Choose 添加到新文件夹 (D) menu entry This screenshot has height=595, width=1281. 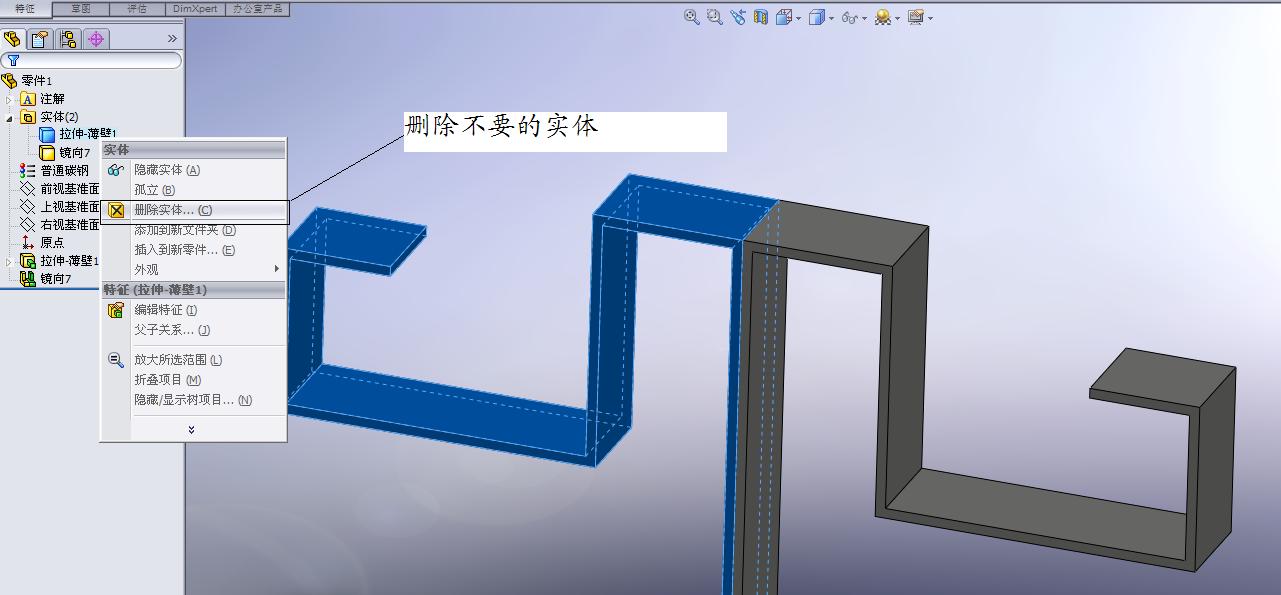[193, 230]
